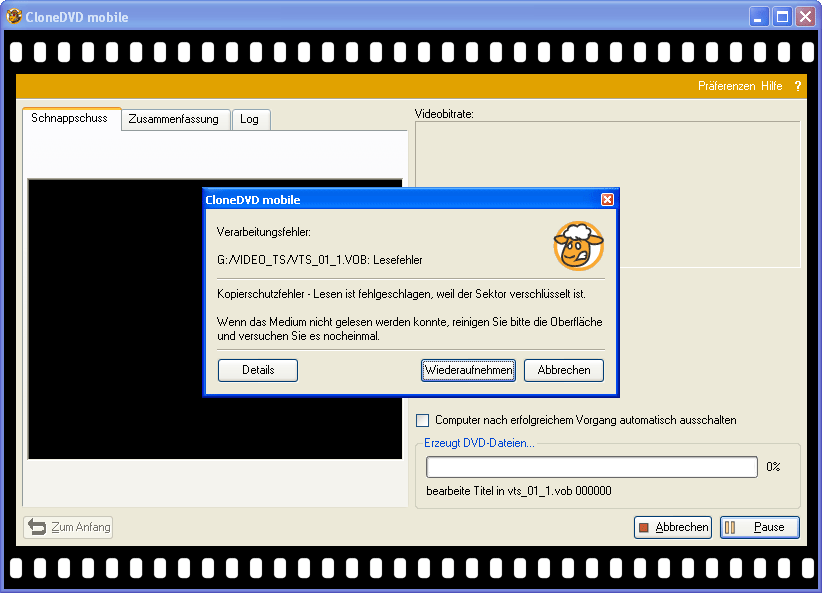Enable automatic computer shutdown checkbox
This screenshot has height=593, width=822.
[x=423, y=420]
